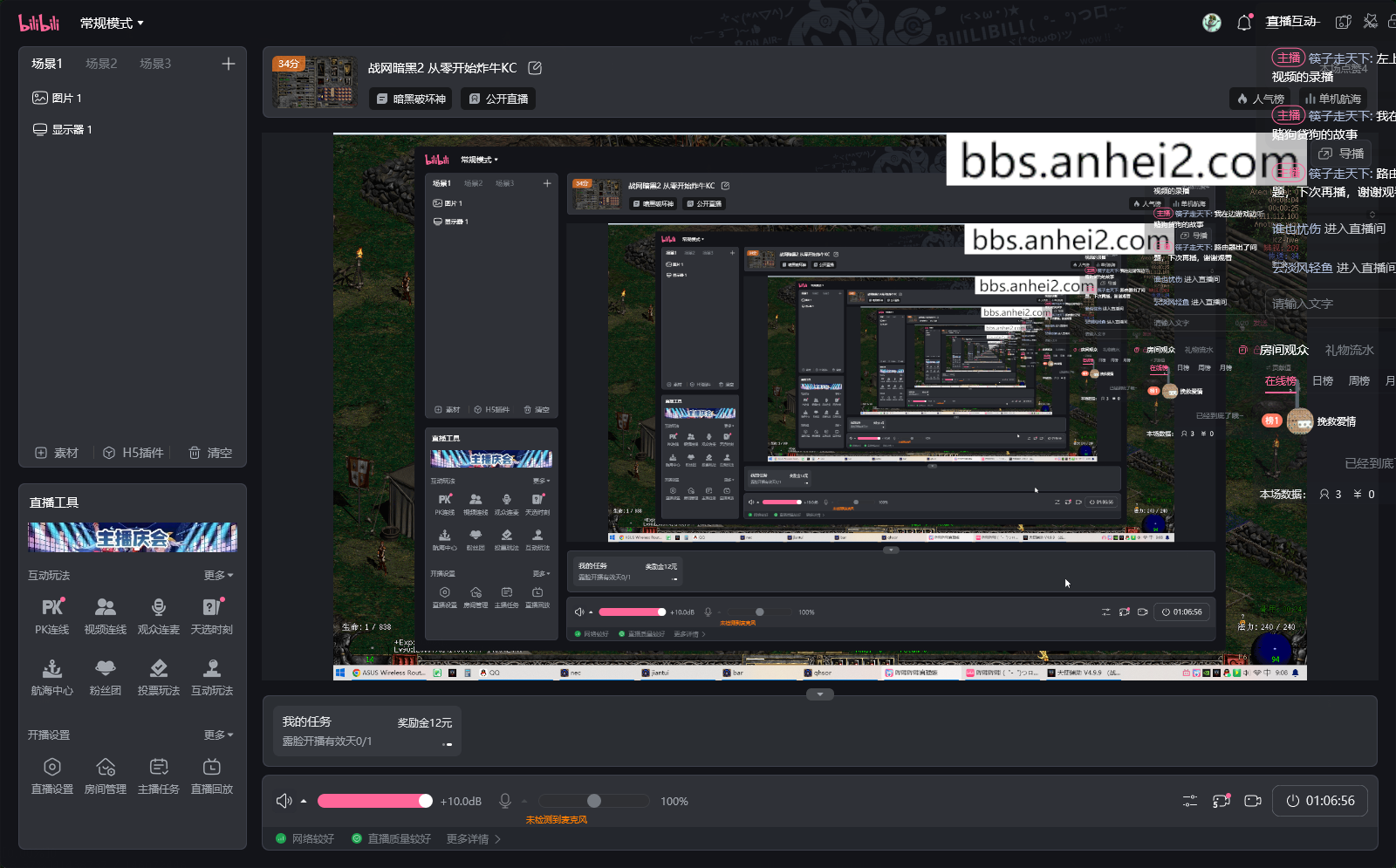Adjust the microphone volume slider
1396x868 pixels.
[x=594, y=801]
